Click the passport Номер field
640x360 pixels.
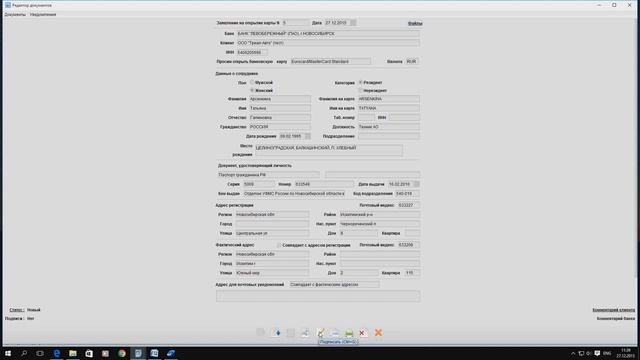click(324, 184)
